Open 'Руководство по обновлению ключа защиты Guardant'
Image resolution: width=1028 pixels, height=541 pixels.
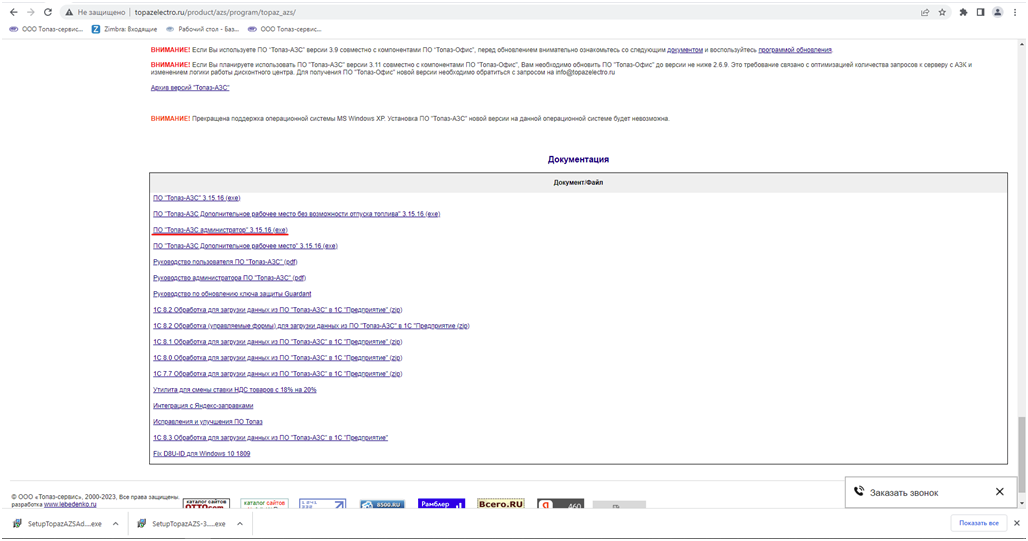(232, 294)
